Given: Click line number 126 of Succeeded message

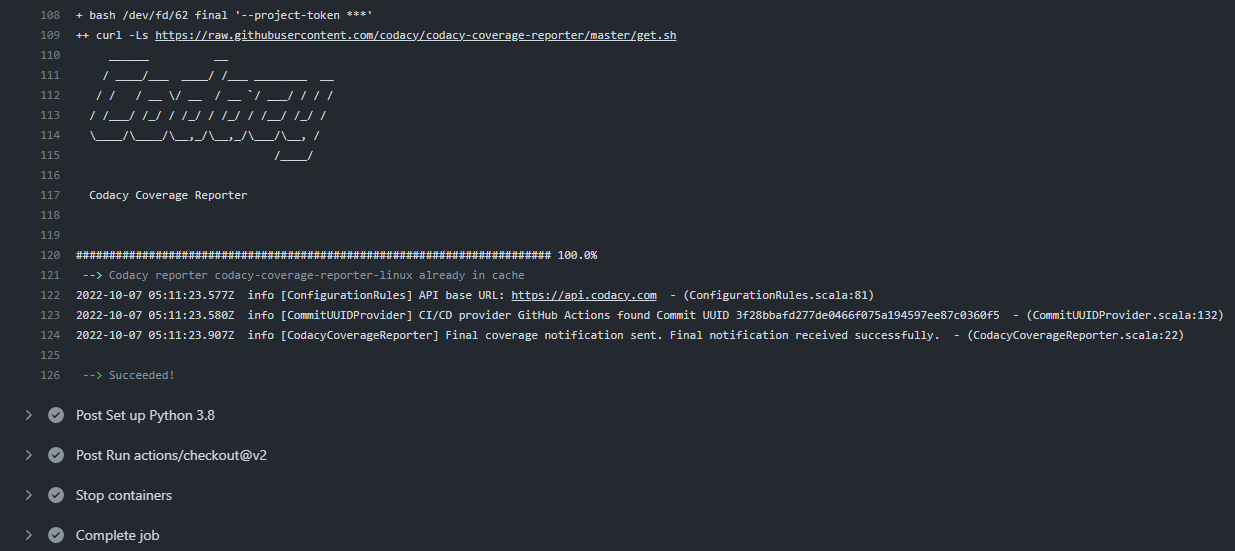Looking at the screenshot, I should click(x=51, y=375).
